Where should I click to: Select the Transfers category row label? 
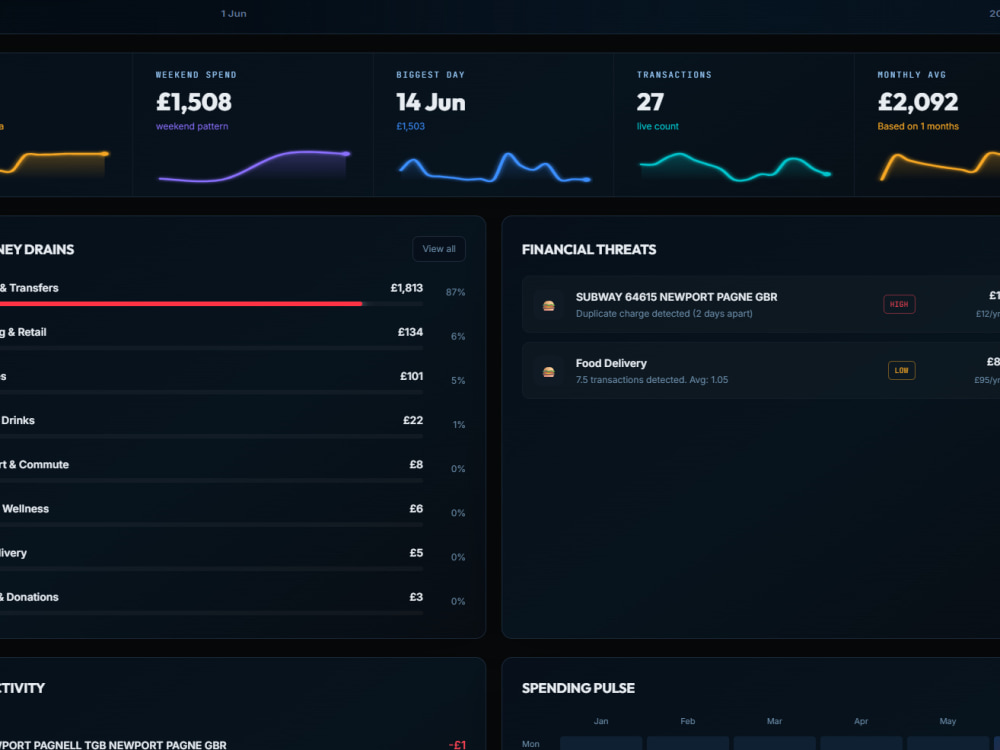pos(29,288)
